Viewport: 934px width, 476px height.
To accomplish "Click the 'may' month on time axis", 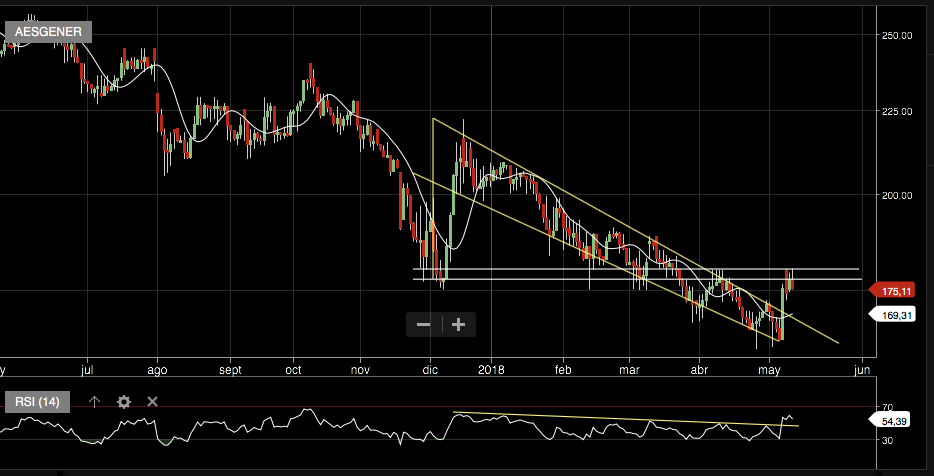I will click(770, 369).
